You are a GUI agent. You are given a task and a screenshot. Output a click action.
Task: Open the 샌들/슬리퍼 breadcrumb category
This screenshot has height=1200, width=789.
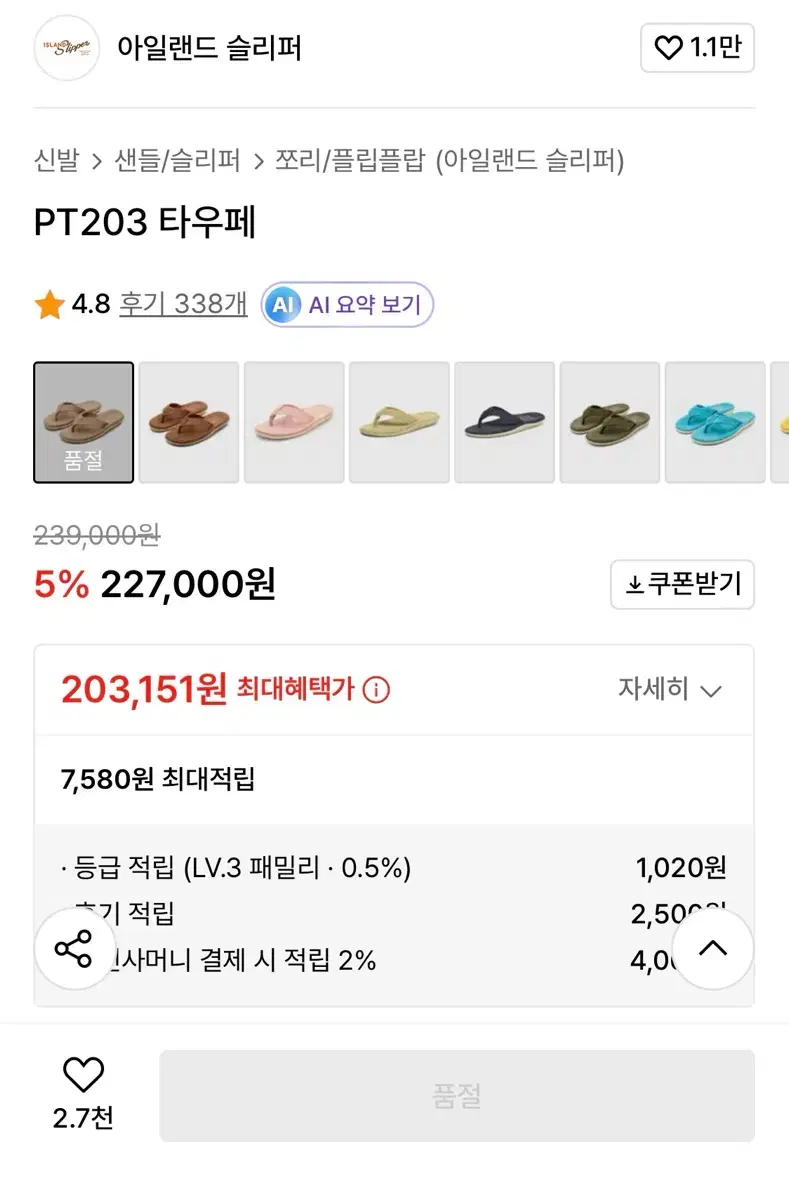click(178, 160)
